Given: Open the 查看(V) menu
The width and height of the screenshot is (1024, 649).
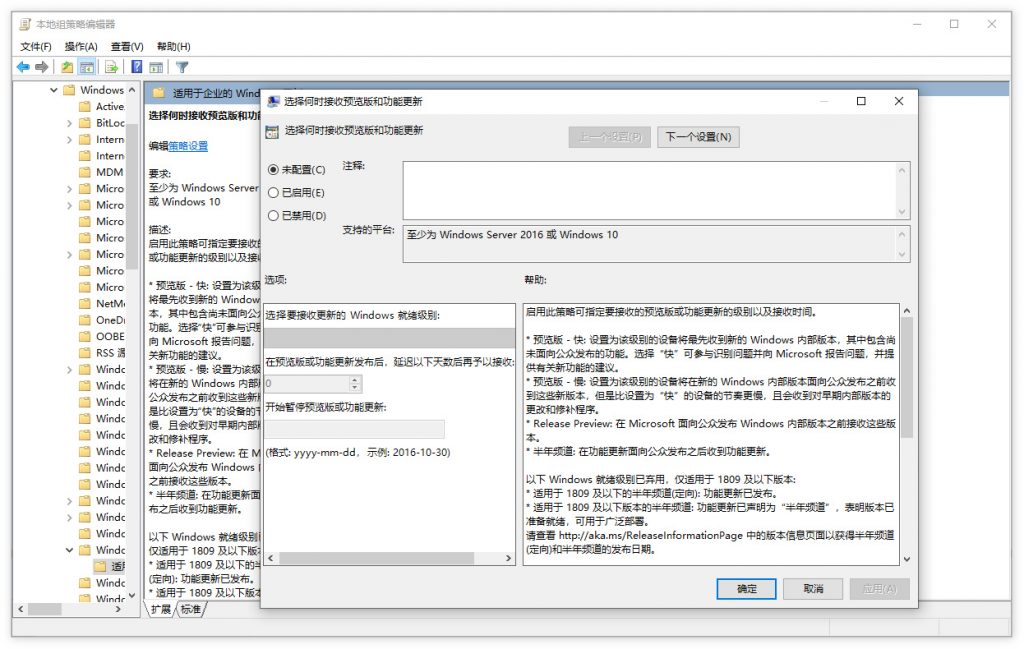Looking at the screenshot, I should [x=127, y=46].
